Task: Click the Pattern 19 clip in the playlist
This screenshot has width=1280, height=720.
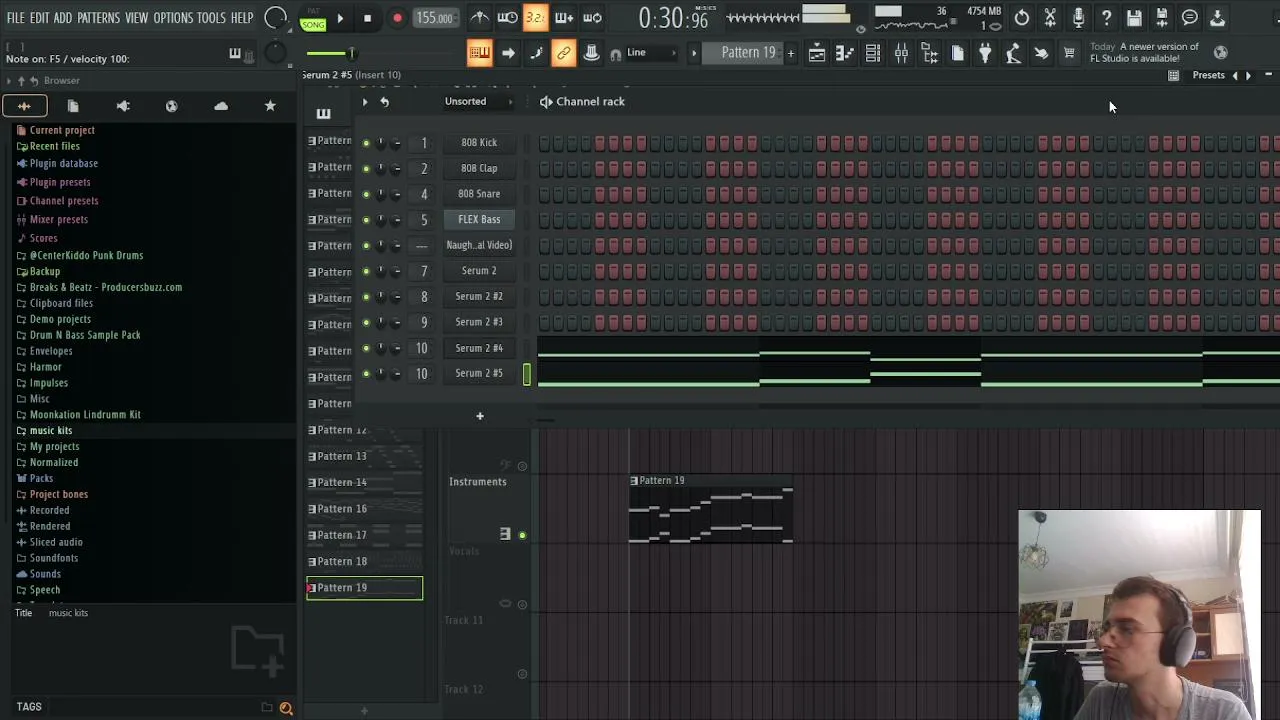Action: click(x=711, y=511)
